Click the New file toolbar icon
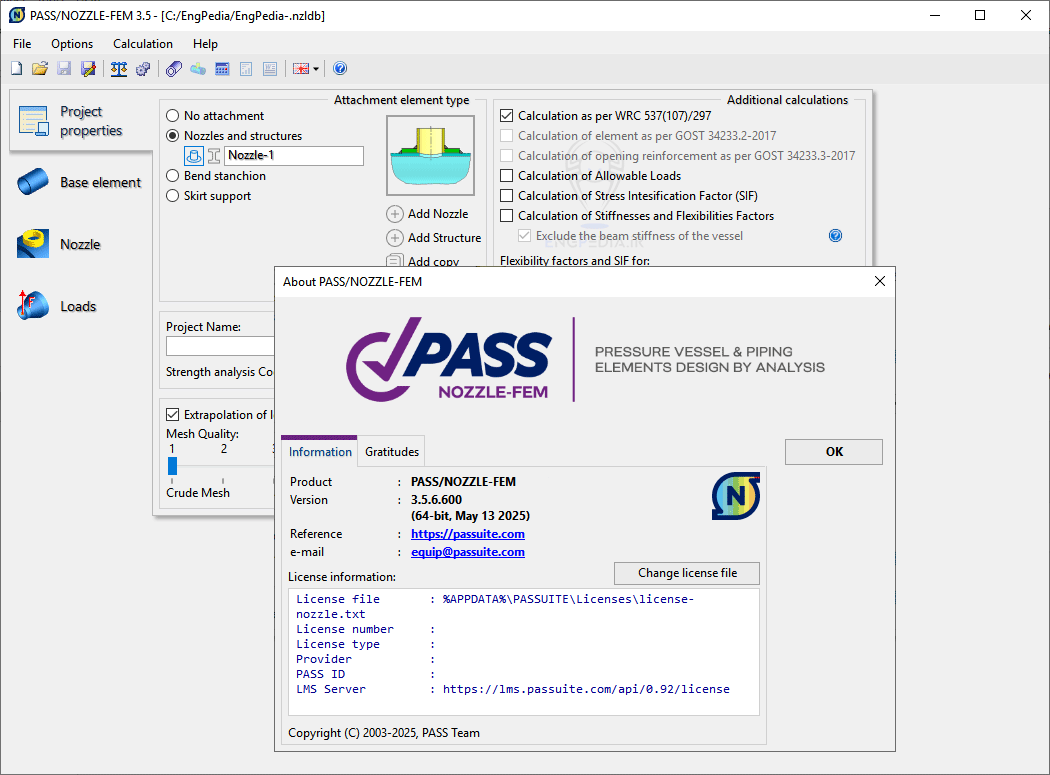 tap(16, 69)
